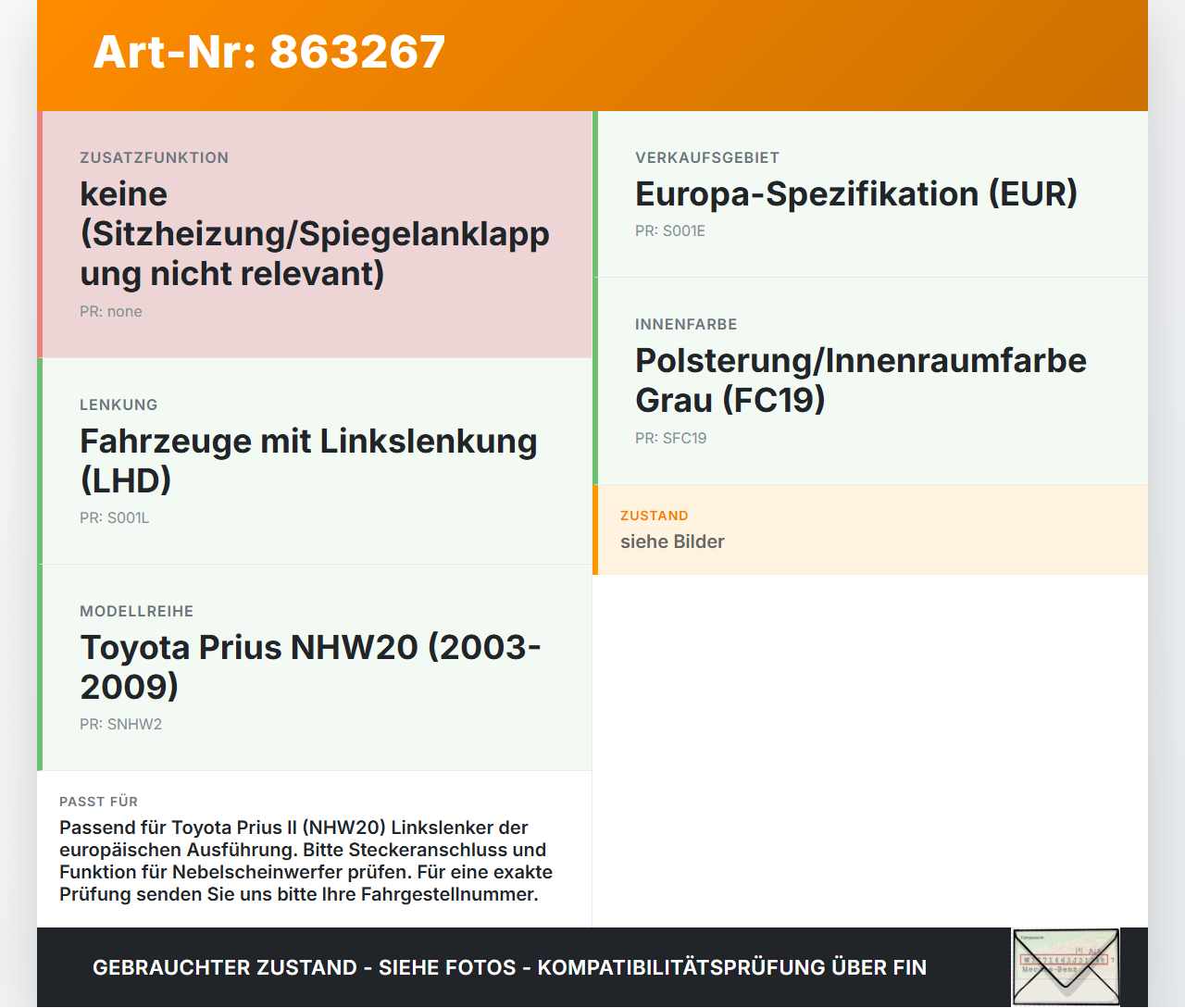1185x1008 pixels.
Task: Click the 'VERKAUFSGEBIET' label
Action: click(707, 157)
